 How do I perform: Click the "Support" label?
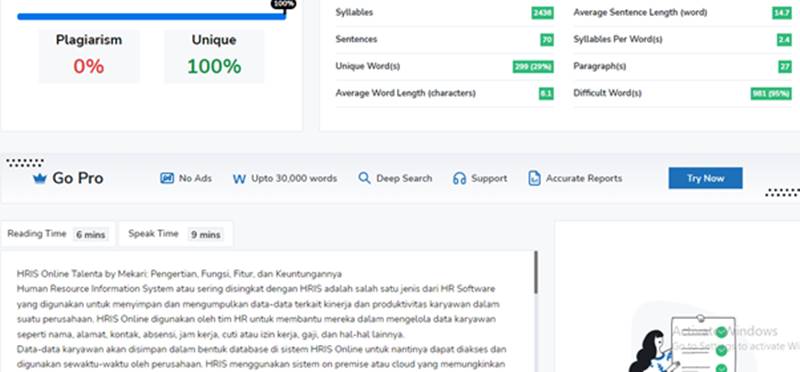pos(489,179)
